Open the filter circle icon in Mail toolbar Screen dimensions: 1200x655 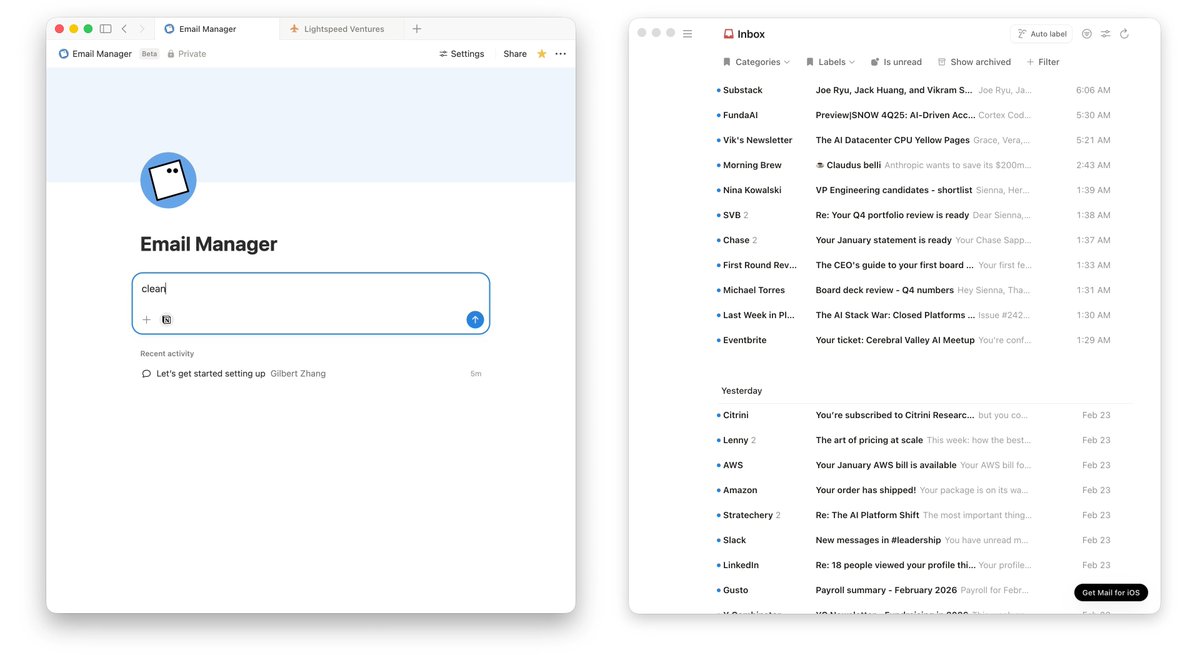click(x=1087, y=34)
